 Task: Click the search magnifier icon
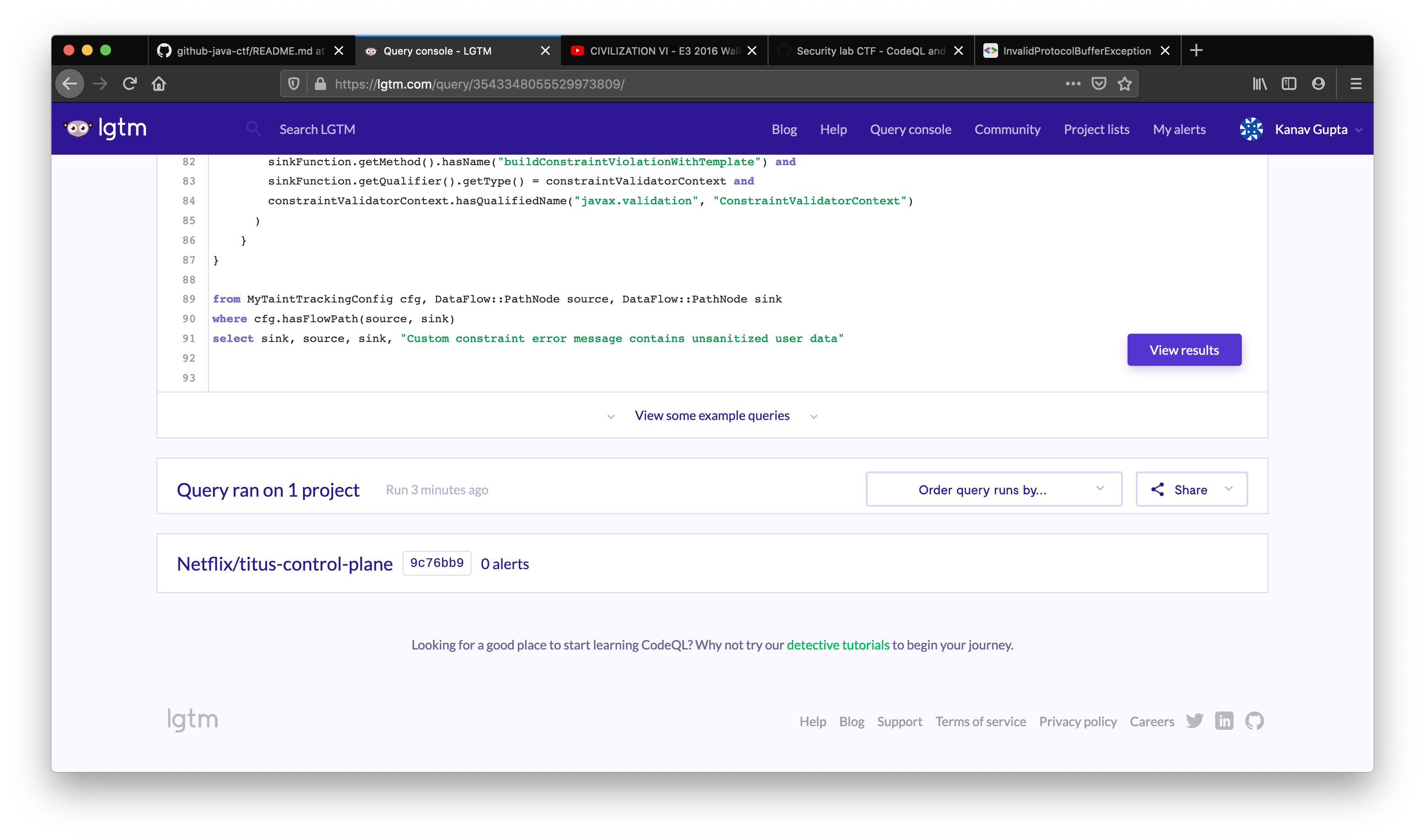tap(253, 129)
